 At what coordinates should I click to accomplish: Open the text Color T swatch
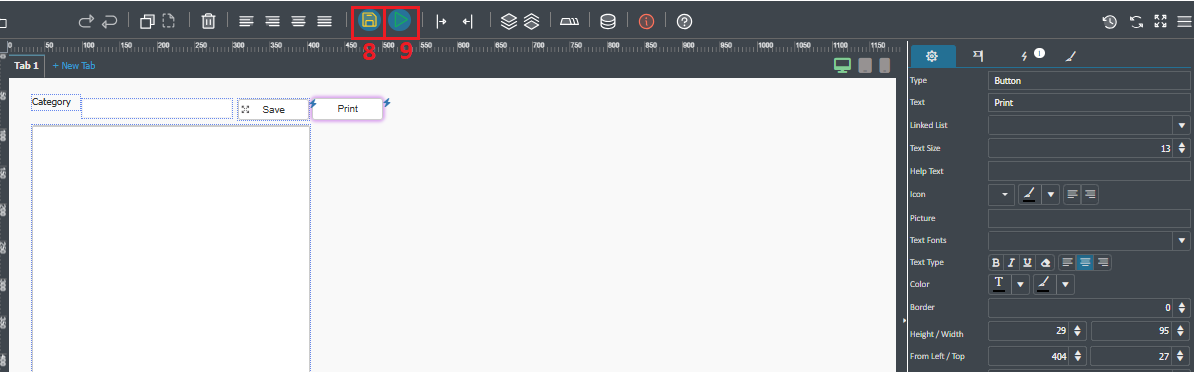998,284
